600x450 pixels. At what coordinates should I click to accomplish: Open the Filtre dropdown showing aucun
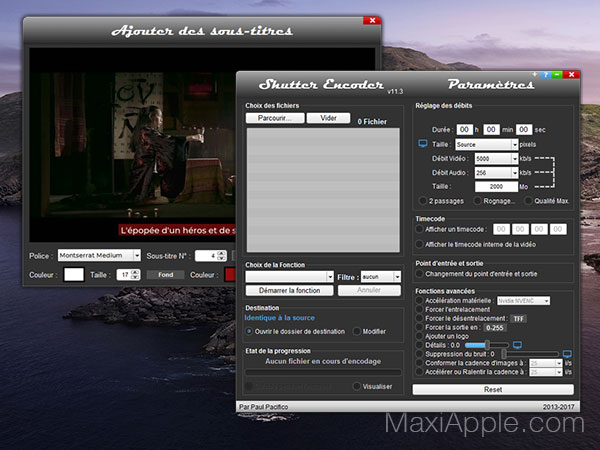pyautogui.click(x=382, y=276)
